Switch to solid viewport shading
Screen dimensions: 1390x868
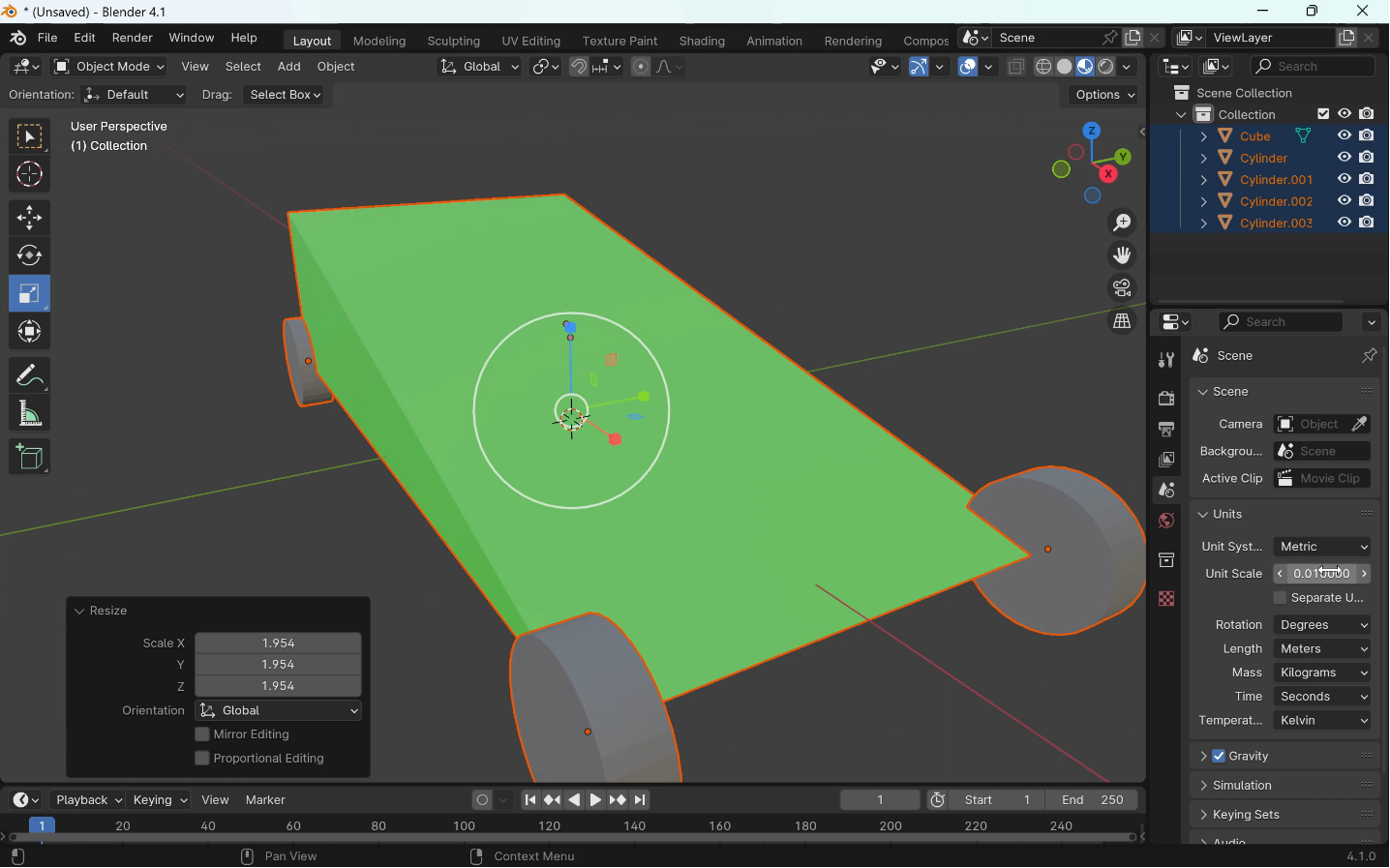pyautogui.click(x=1065, y=67)
